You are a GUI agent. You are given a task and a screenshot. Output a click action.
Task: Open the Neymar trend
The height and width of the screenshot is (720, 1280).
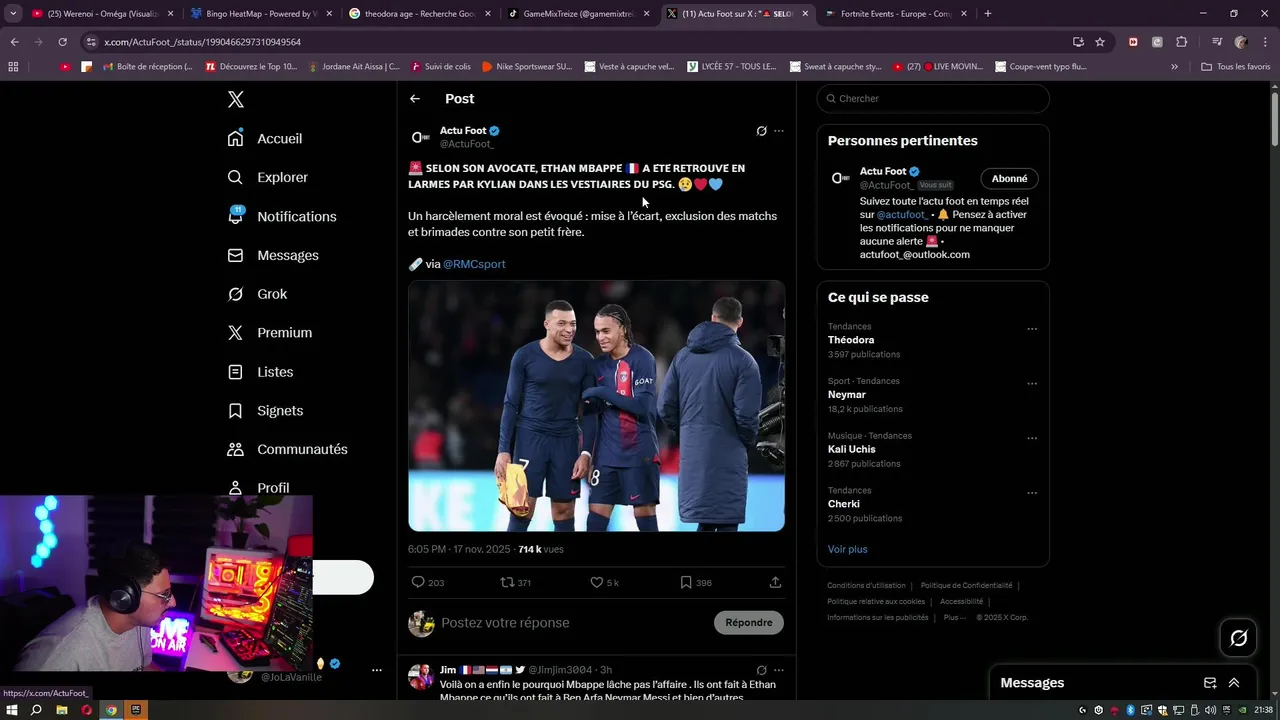click(x=847, y=395)
